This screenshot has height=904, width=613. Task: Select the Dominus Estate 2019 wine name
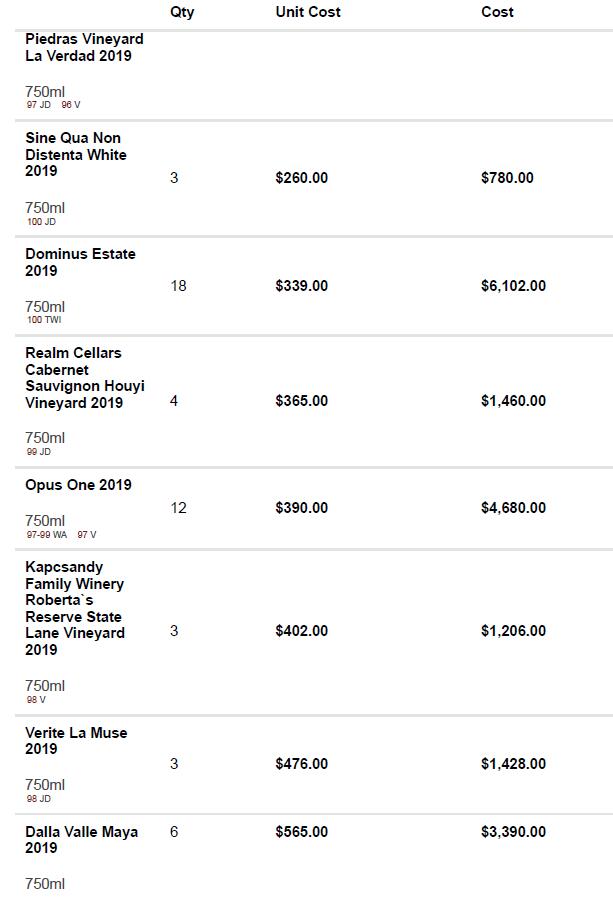(x=80, y=262)
